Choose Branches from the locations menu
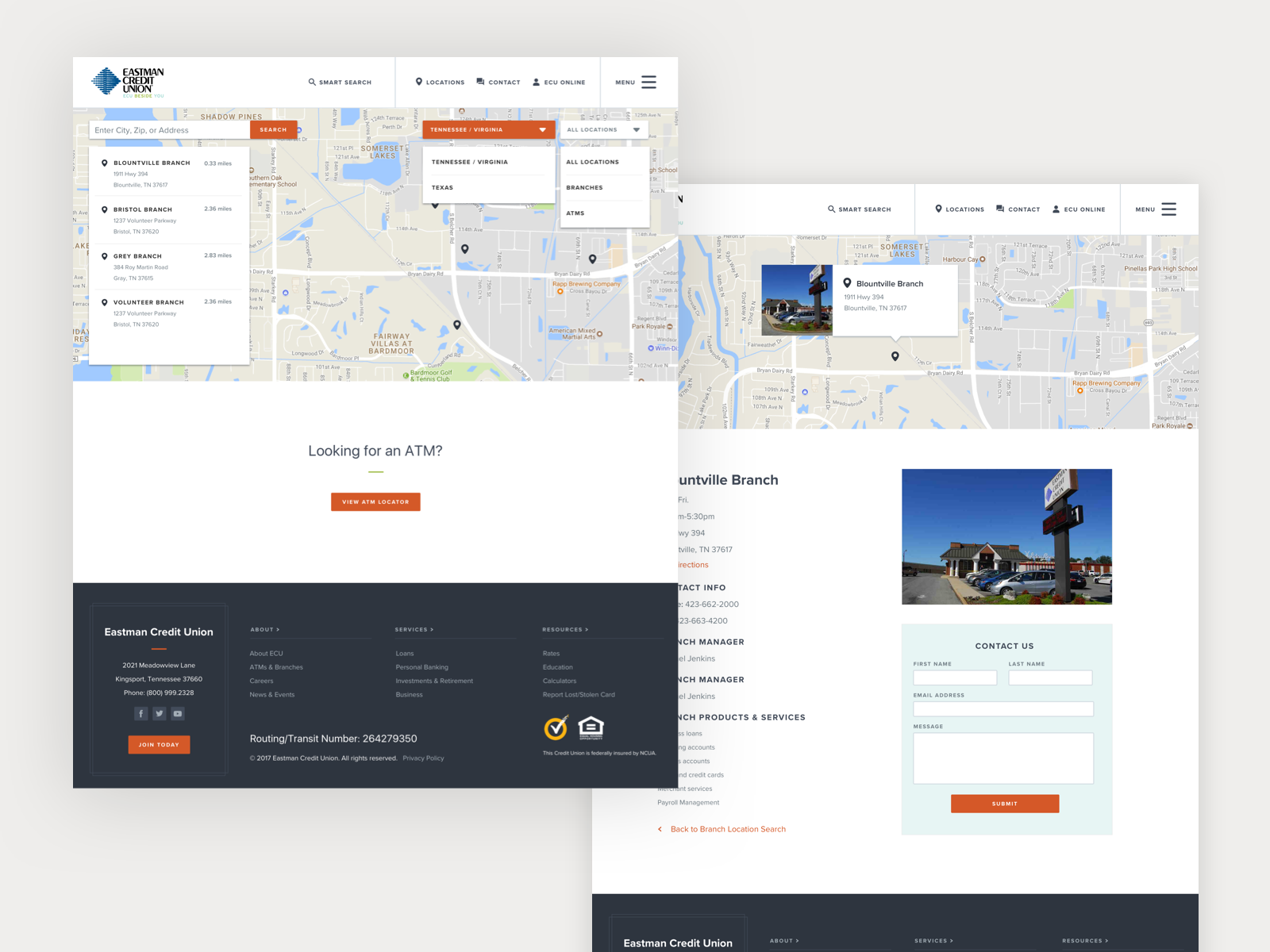This screenshot has height=952, width=1270. pyautogui.click(x=584, y=187)
